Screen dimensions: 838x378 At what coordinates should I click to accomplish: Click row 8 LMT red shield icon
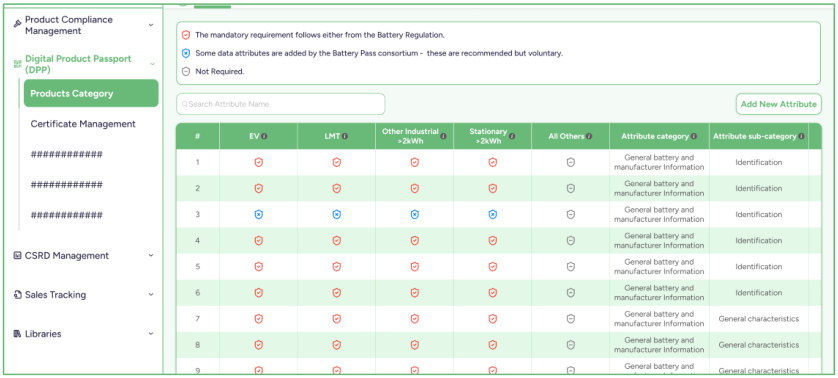coord(337,345)
